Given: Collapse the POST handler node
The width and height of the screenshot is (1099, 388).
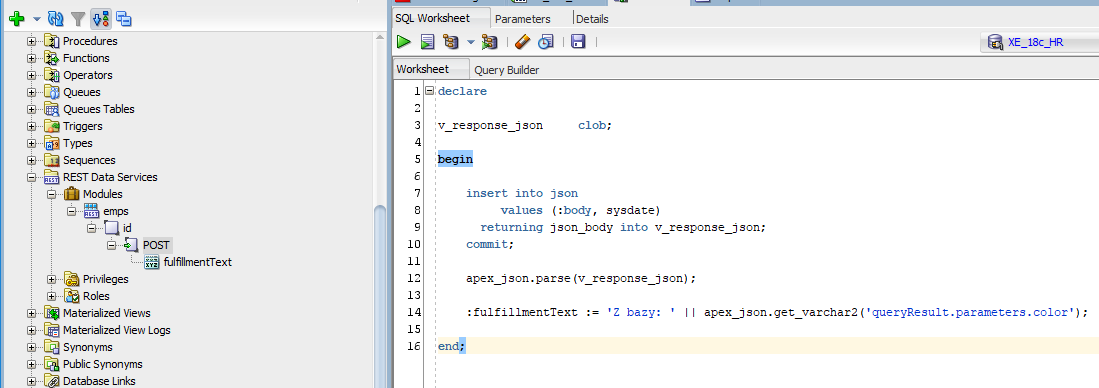Looking at the screenshot, I should click(x=111, y=245).
